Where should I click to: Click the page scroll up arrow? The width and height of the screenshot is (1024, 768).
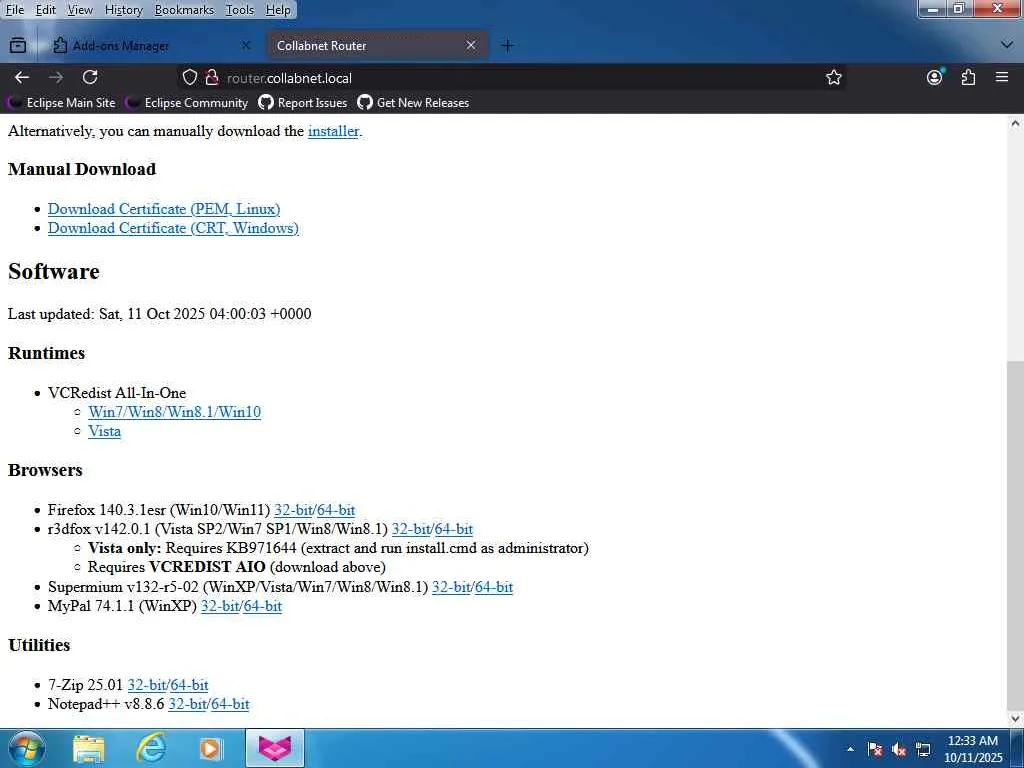click(x=1016, y=123)
